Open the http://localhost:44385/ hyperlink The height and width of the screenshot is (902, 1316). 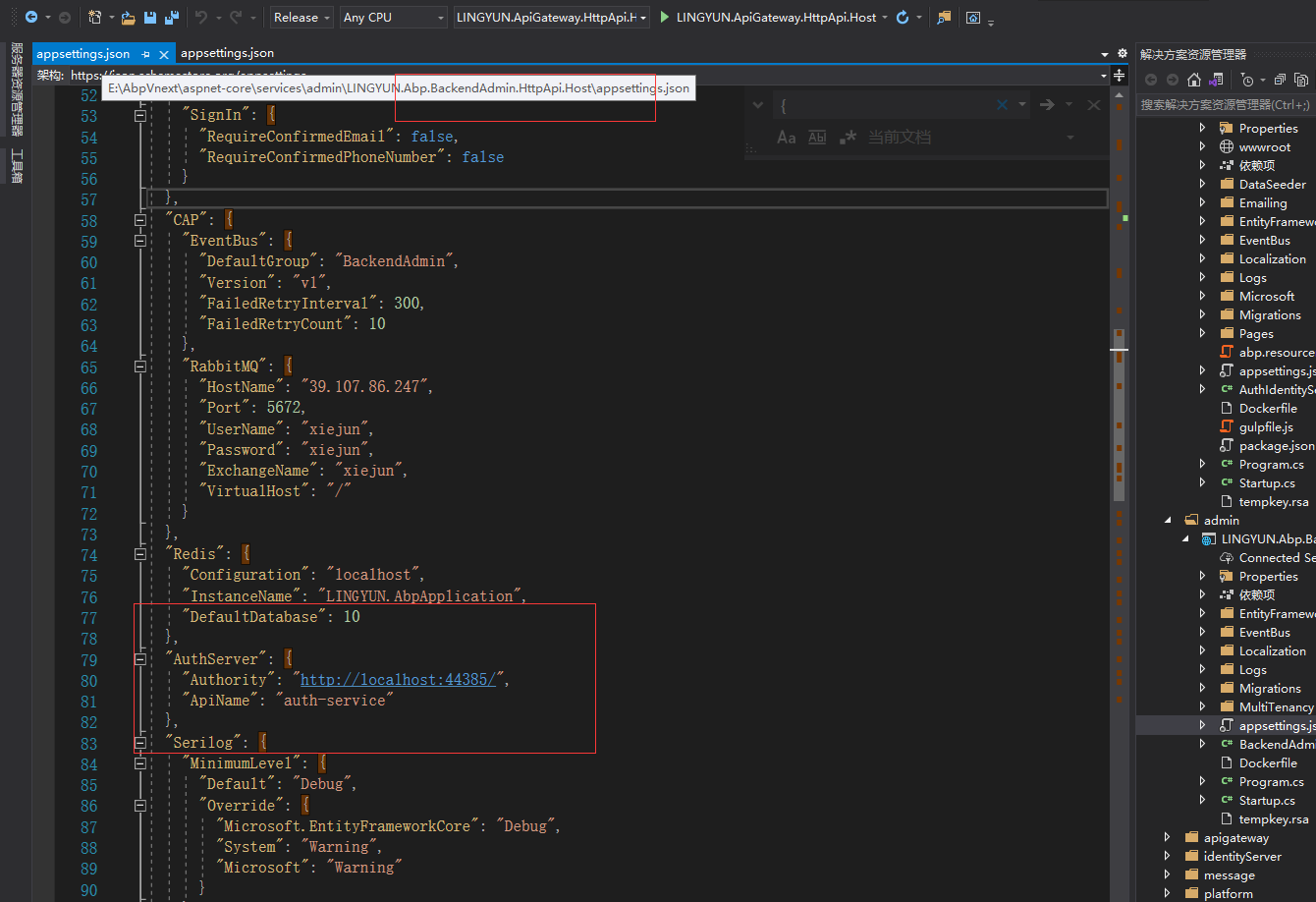[x=397, y=679]
